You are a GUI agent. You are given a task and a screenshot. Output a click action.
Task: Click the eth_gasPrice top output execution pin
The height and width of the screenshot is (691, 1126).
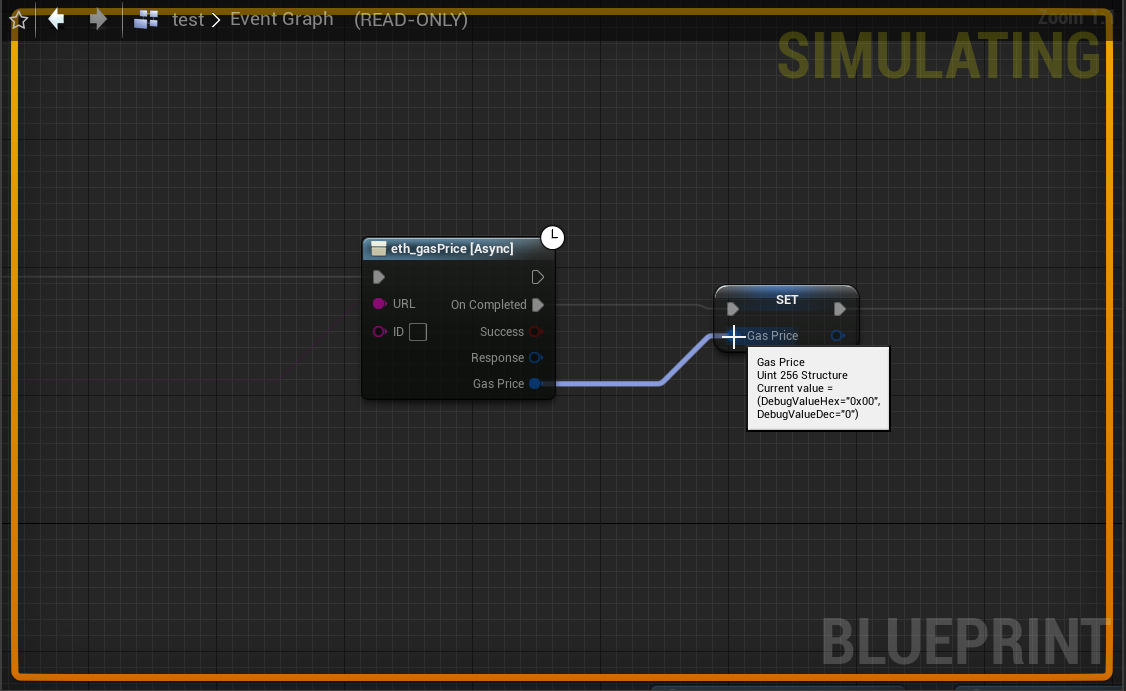click(538, 277)
